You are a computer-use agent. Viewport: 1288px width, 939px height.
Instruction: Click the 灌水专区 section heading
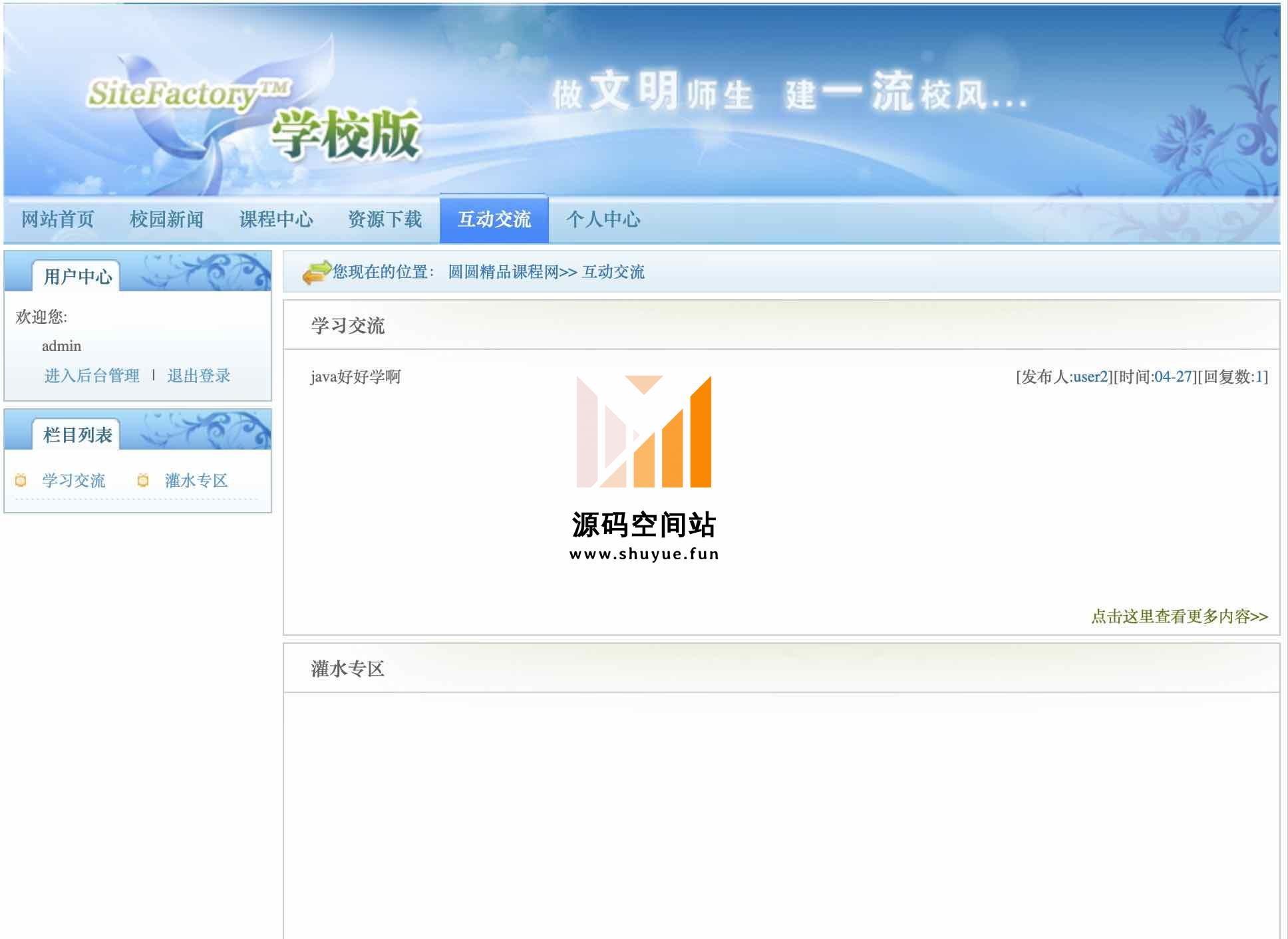pos(348,669)
